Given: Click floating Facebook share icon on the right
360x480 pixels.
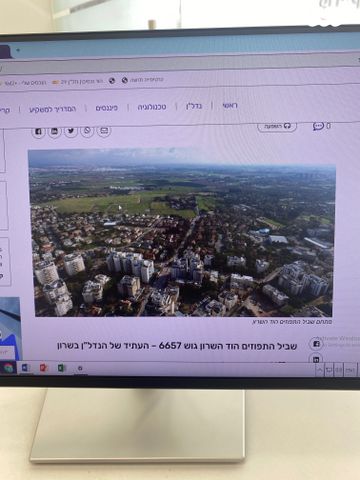Looking at the screenshot, I should (316, 344).
